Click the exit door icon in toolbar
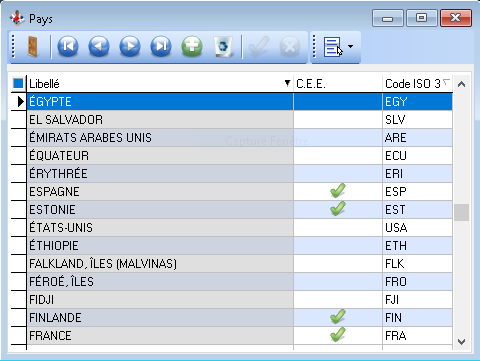480x361 pixels. click(32, 47)
